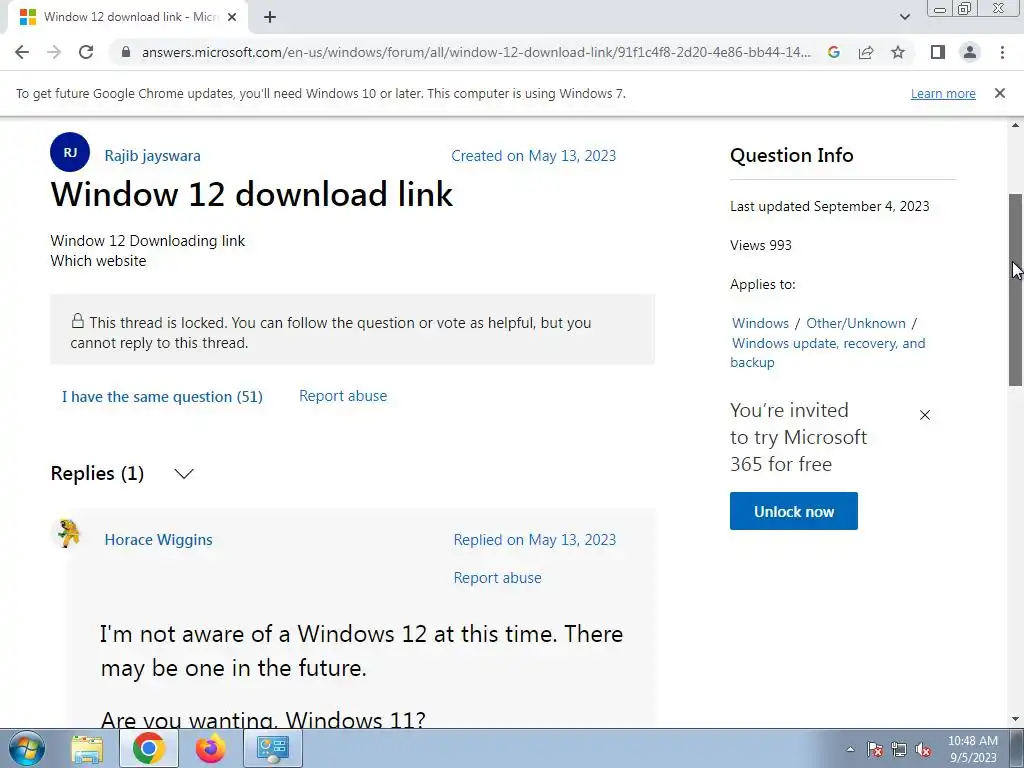Image resolution: width=1024 pixels, height=768 pixels.
Task: Collapse the Replies (1) chevron
Action: coord(184,473)
